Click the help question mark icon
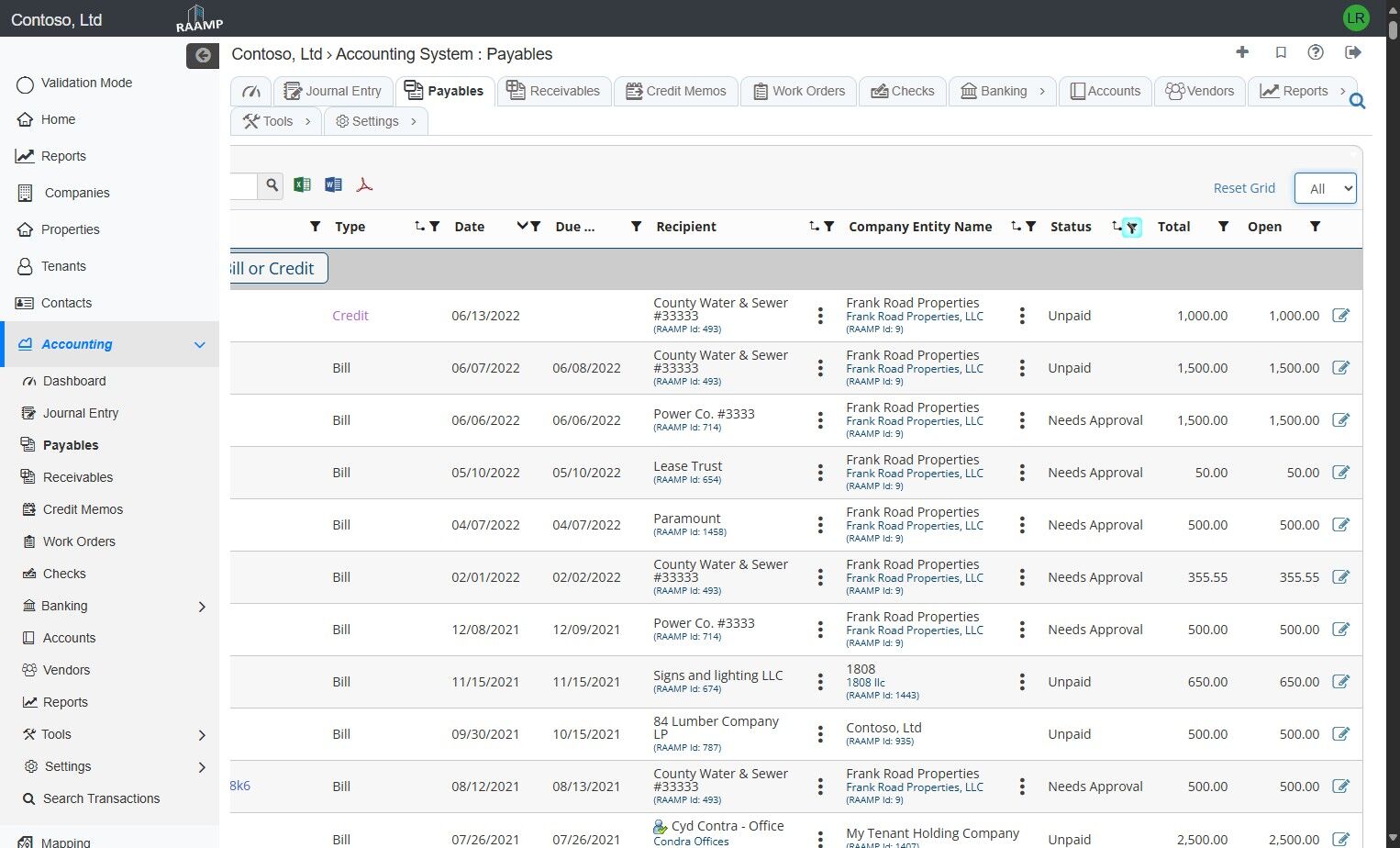1400x848 pixels. 1316,52
